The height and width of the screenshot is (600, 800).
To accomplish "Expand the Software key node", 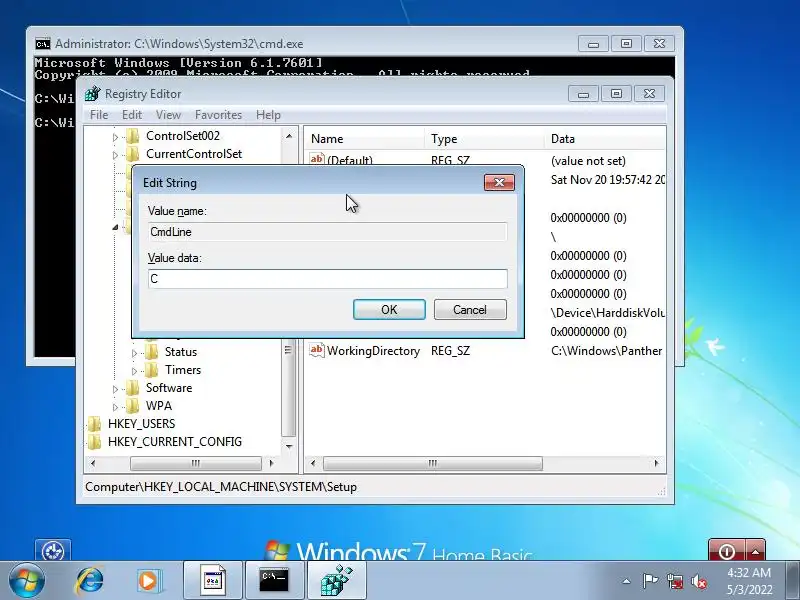I will [x=115, y=389].
